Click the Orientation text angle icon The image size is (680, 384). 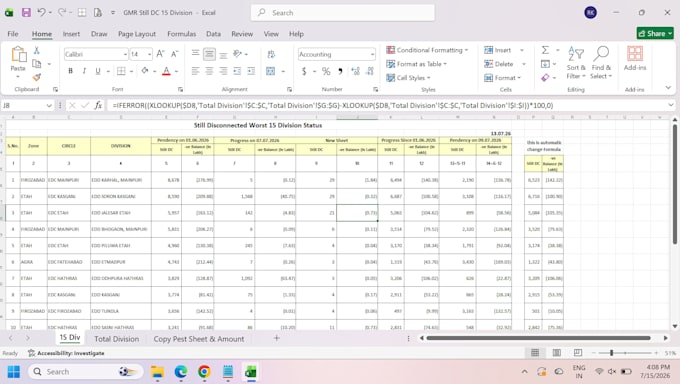[x=237, y=54]
